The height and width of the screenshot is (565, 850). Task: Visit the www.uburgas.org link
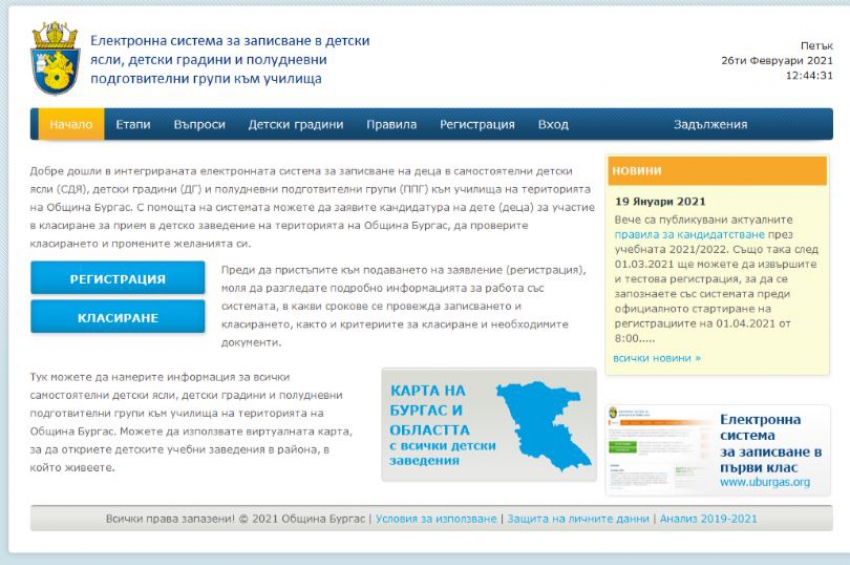[x=765, y=482]
